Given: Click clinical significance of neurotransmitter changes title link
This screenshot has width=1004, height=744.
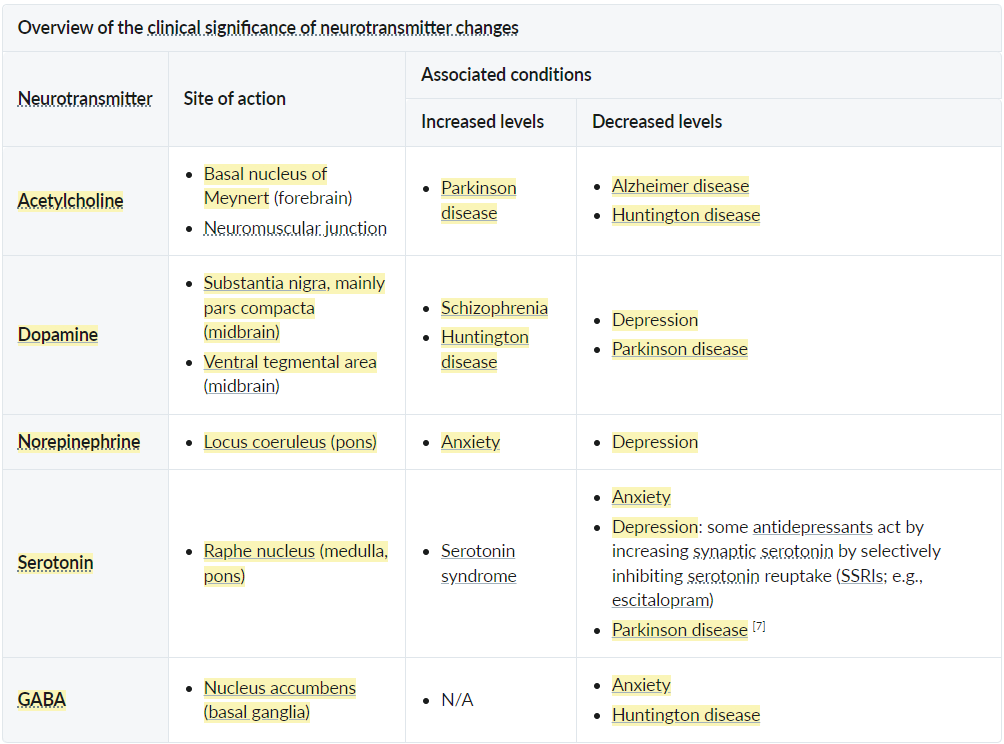Looking at the screenshot, I should (x=333, y=28).
